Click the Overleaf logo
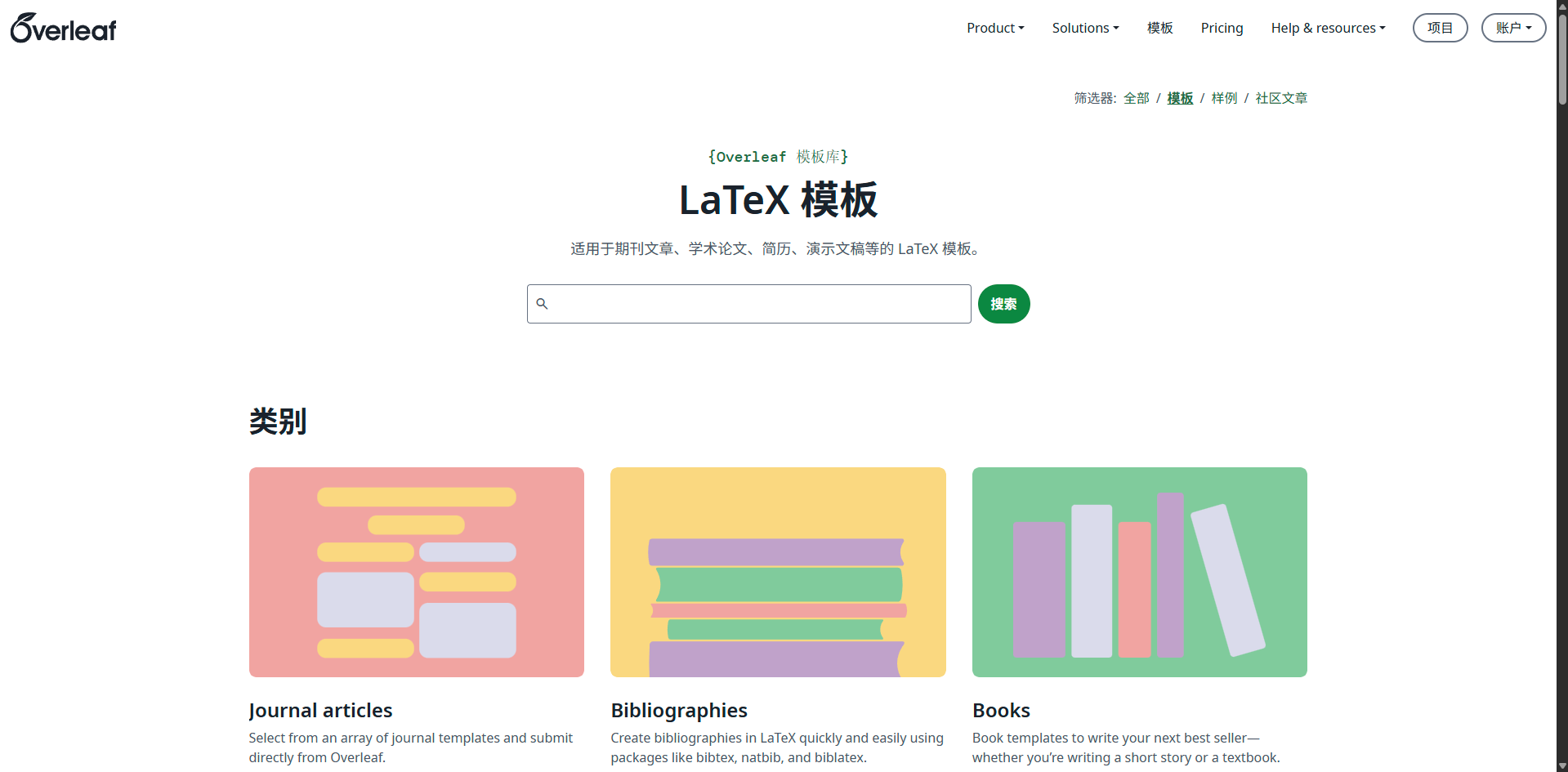Screen dimensions: 1568x772 pyautogui.click(x=63, y=27)
